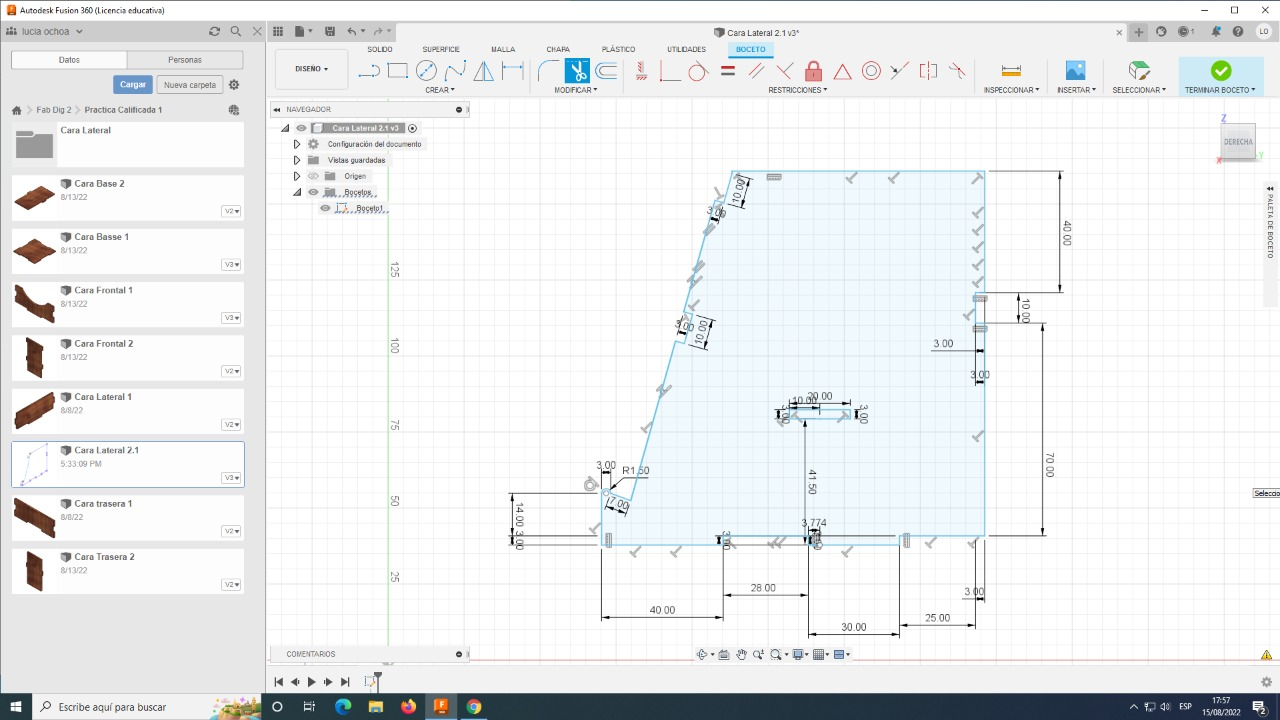Hide Boceto1 sketch

point(325,208)
